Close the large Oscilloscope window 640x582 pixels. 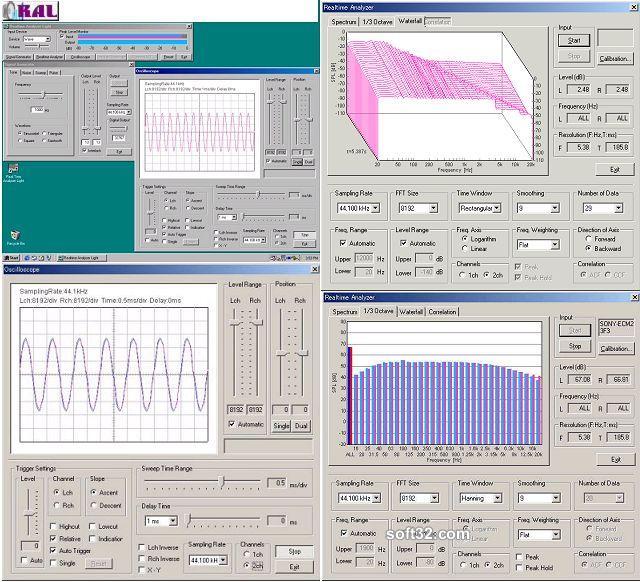point(315,269)
